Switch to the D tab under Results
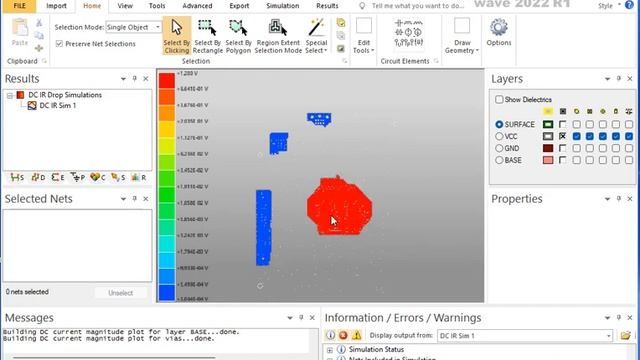The width and height of the screenshot is (640, 360). click(38, 178)
